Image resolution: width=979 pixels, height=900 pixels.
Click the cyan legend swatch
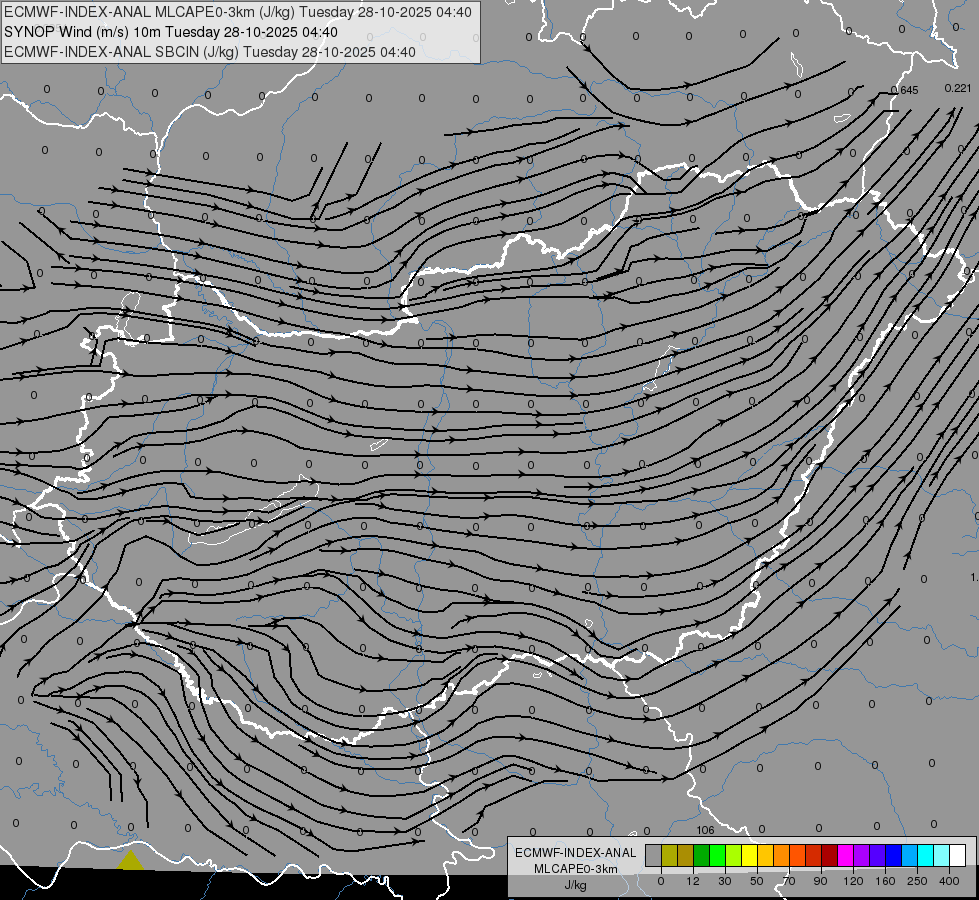click(x=926, y=855)
